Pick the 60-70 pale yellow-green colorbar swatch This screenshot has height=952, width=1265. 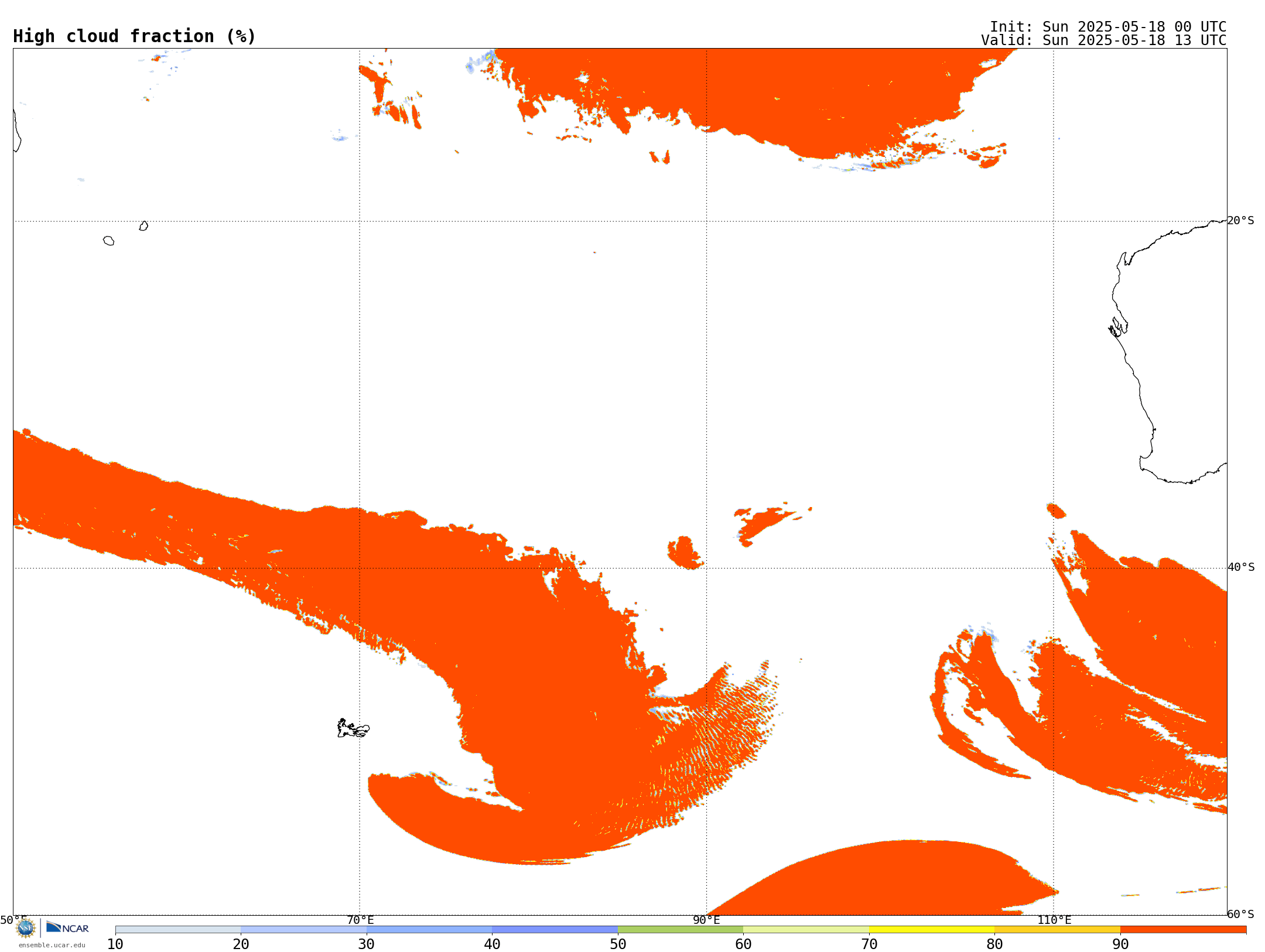click(806, 930)
